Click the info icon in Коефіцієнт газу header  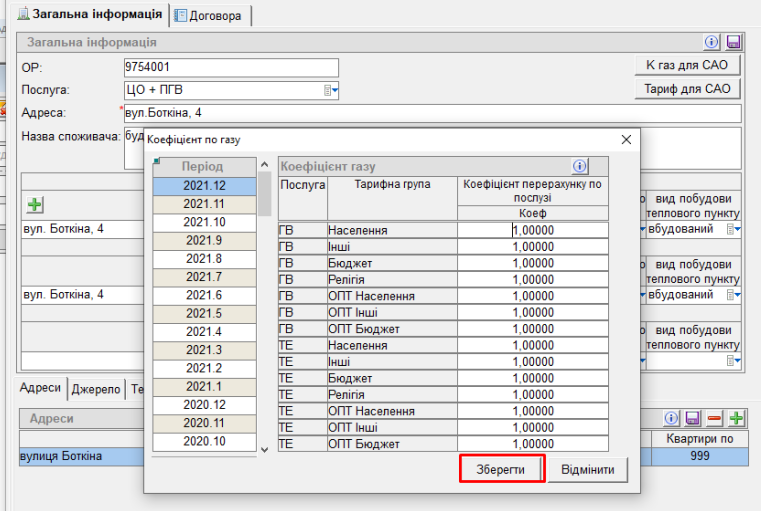click(579, 166)
